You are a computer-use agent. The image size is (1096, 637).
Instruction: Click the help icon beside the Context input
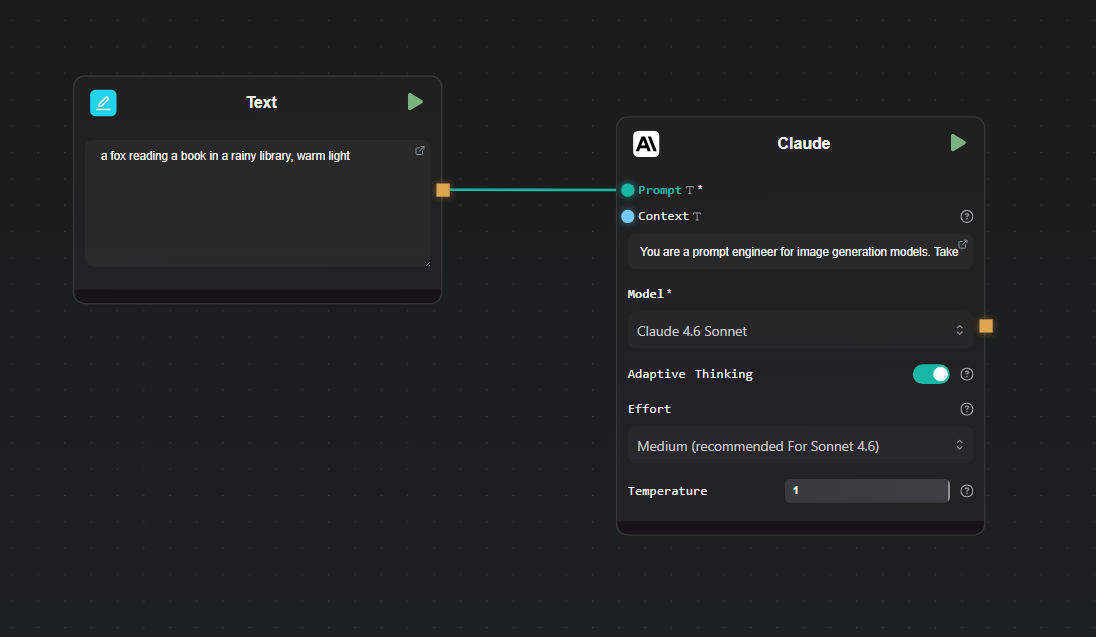click(966, 216)
